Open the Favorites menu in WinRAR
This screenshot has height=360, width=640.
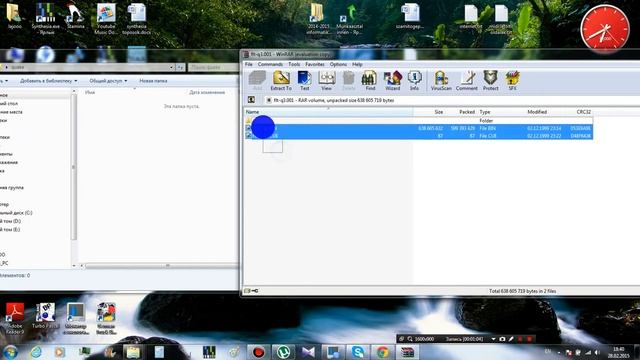pos(315,64)
